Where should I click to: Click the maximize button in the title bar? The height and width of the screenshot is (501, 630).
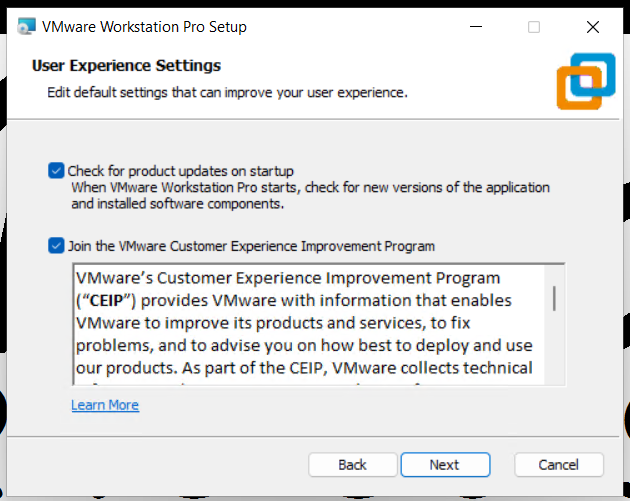coord(534,27)
